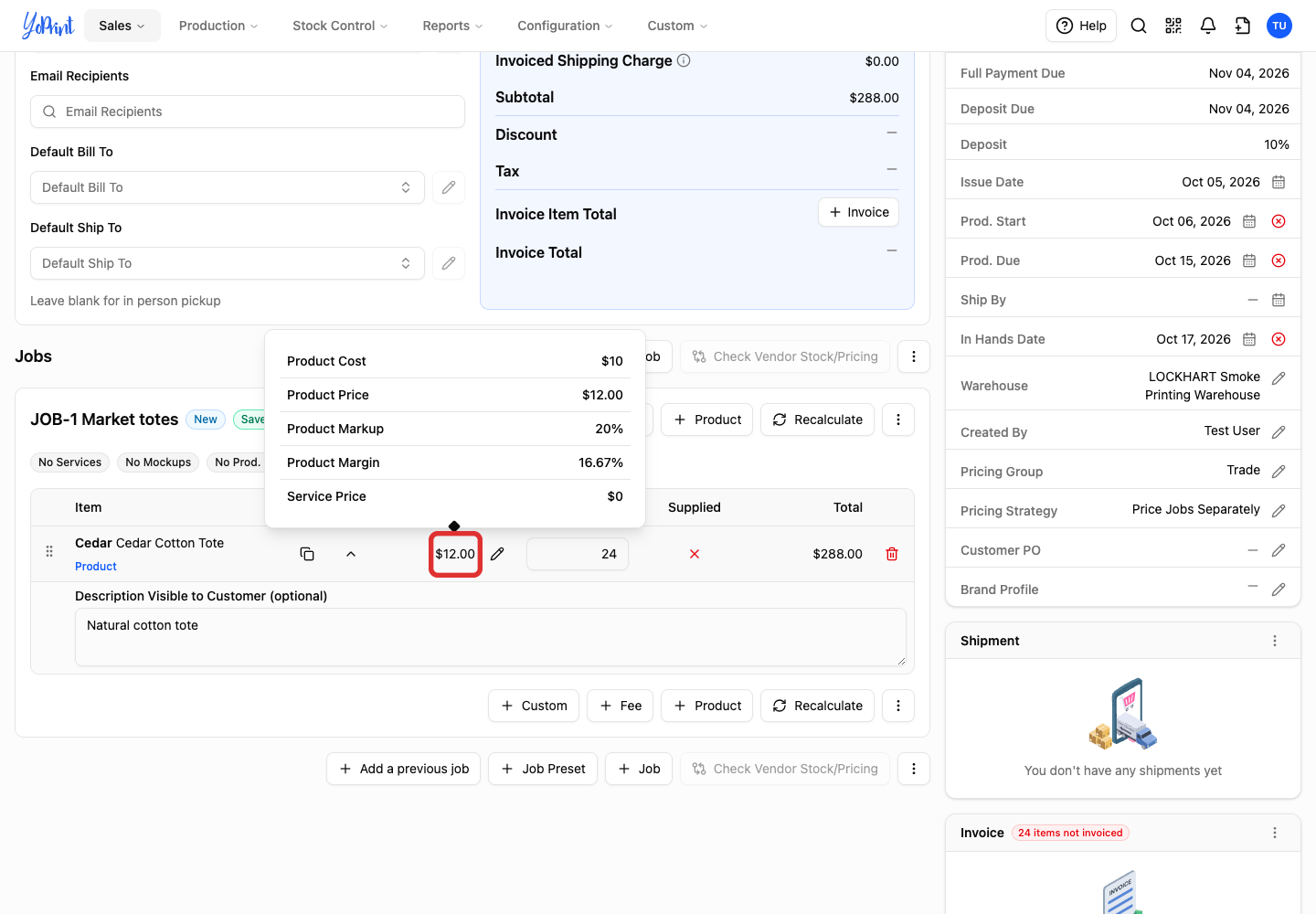Expand the Default Bill To dropdown
Image resolution: width=1316 pixels, height=914 pixels.
(228, 187)
